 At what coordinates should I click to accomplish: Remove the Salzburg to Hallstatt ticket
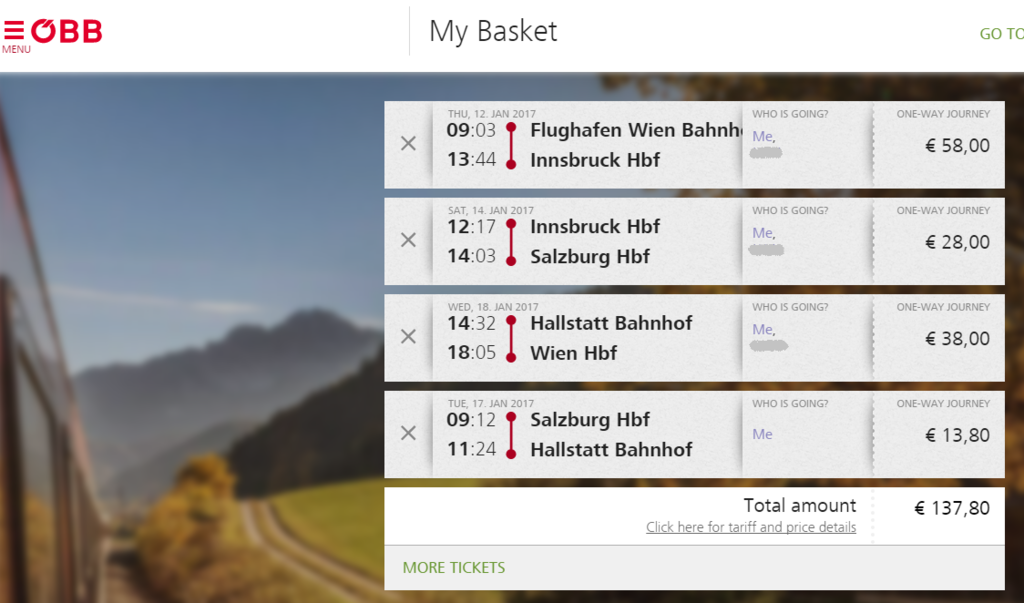click(408, 433)
